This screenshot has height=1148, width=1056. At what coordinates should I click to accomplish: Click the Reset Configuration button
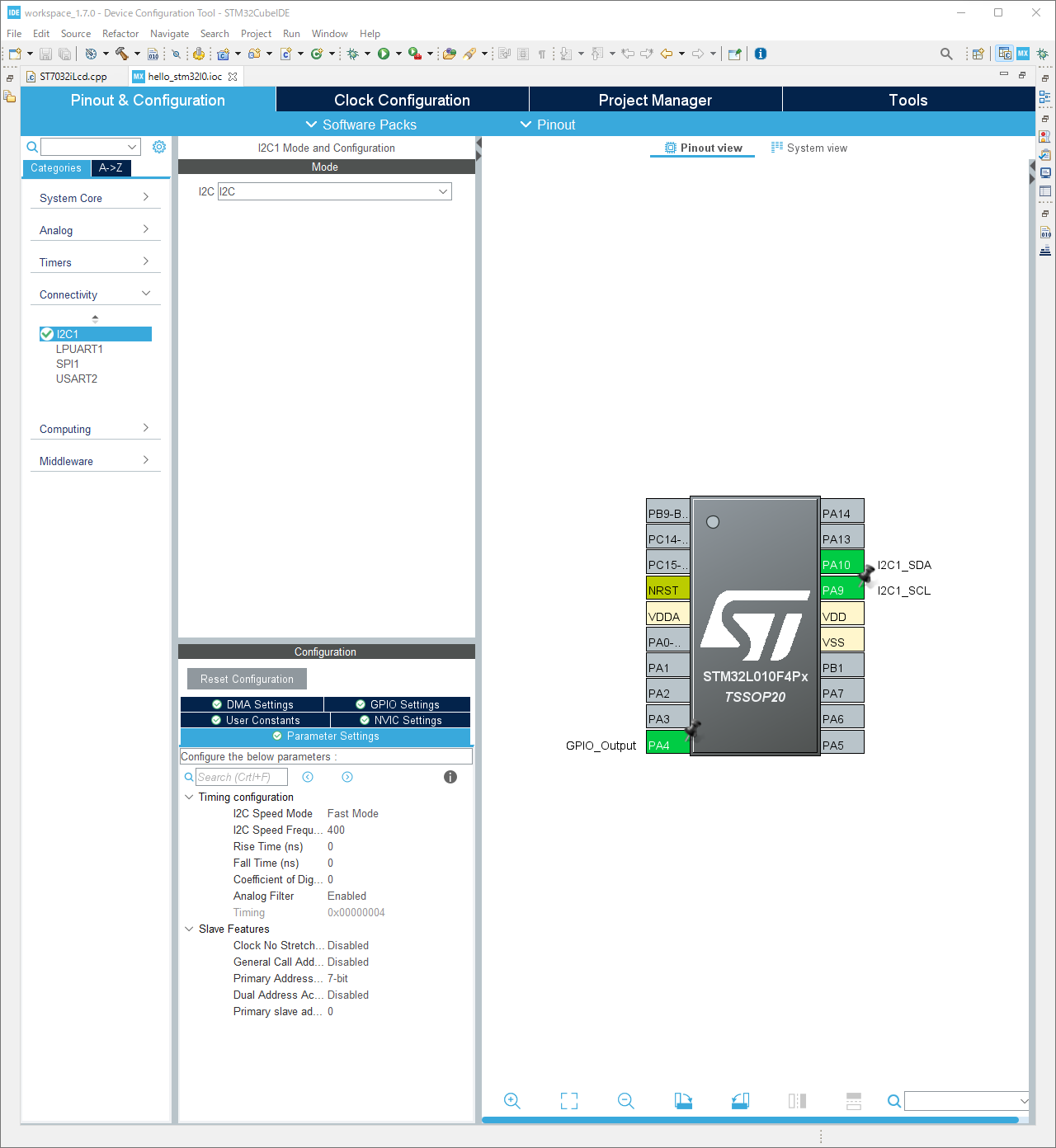[x=247, y=679]
